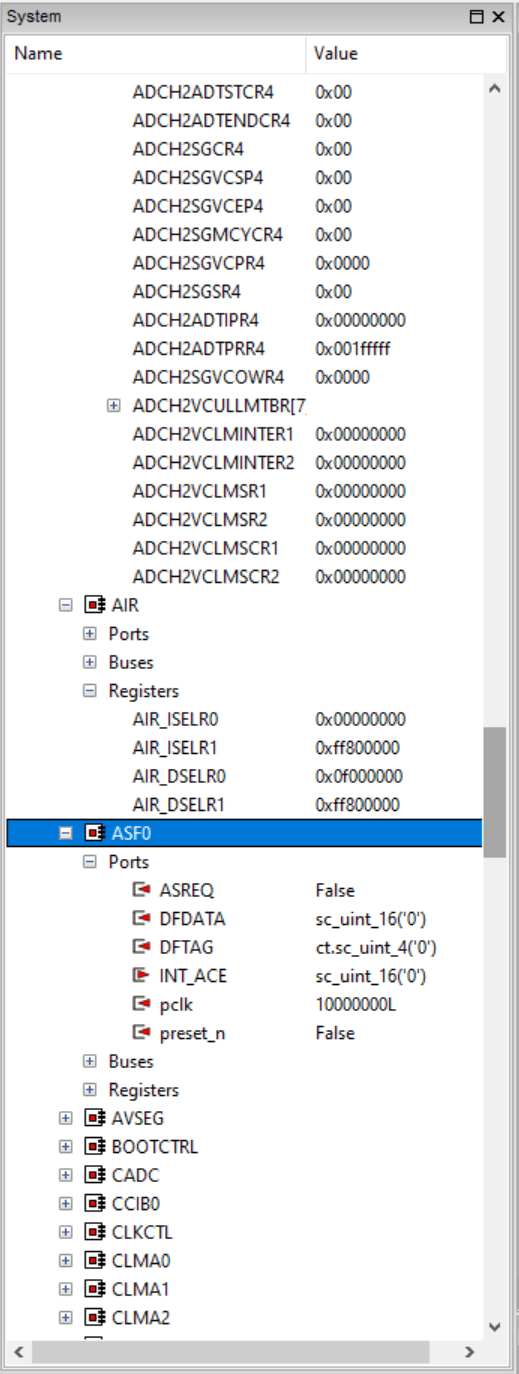Click the ASF0 module chip icon
The width and height of the screenshot is (519, 1374).
coord(96,833)
